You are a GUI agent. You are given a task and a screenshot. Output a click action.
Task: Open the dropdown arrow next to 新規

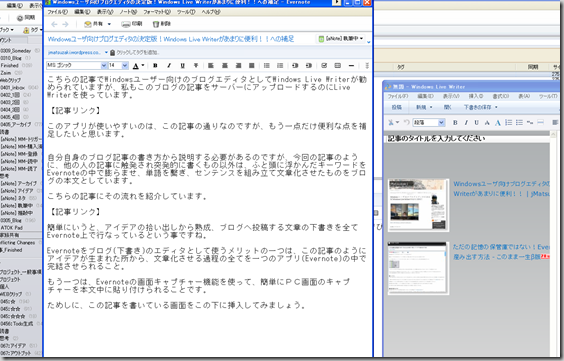tap(431, 107)
